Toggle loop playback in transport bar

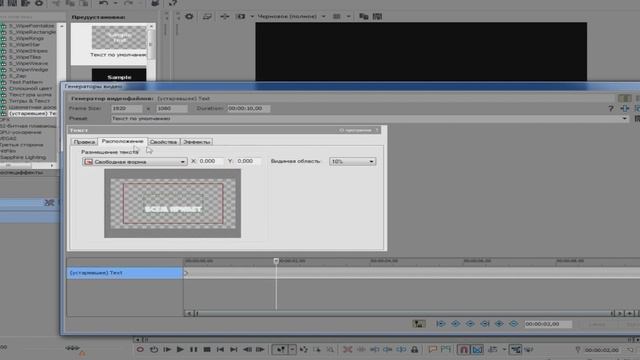[x=154, y=349]
